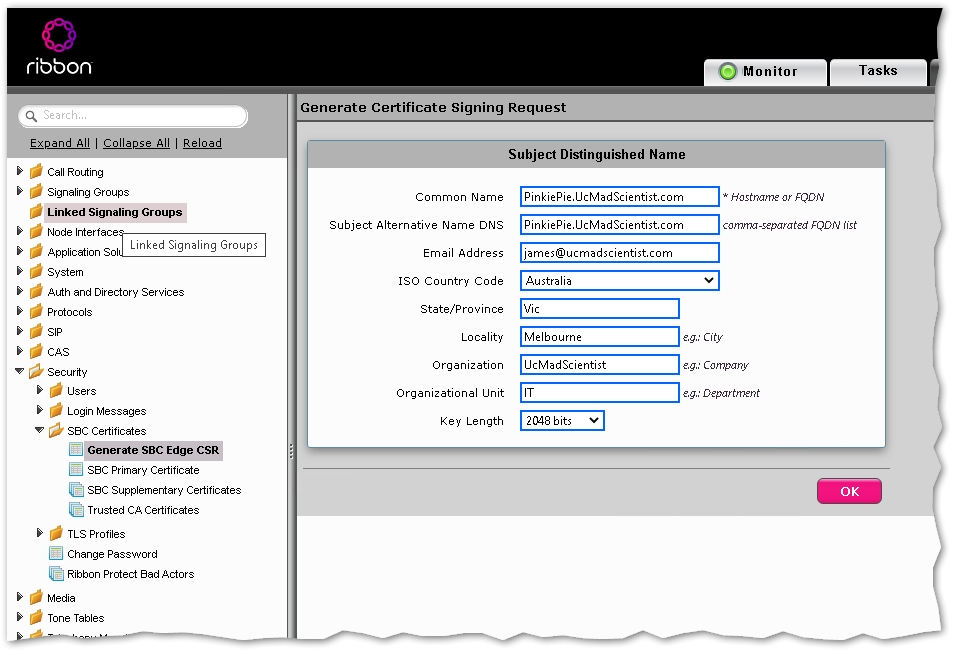The image size is (954, 652).
Task: Click the Reload link
Action: click(x=202, y=143)
